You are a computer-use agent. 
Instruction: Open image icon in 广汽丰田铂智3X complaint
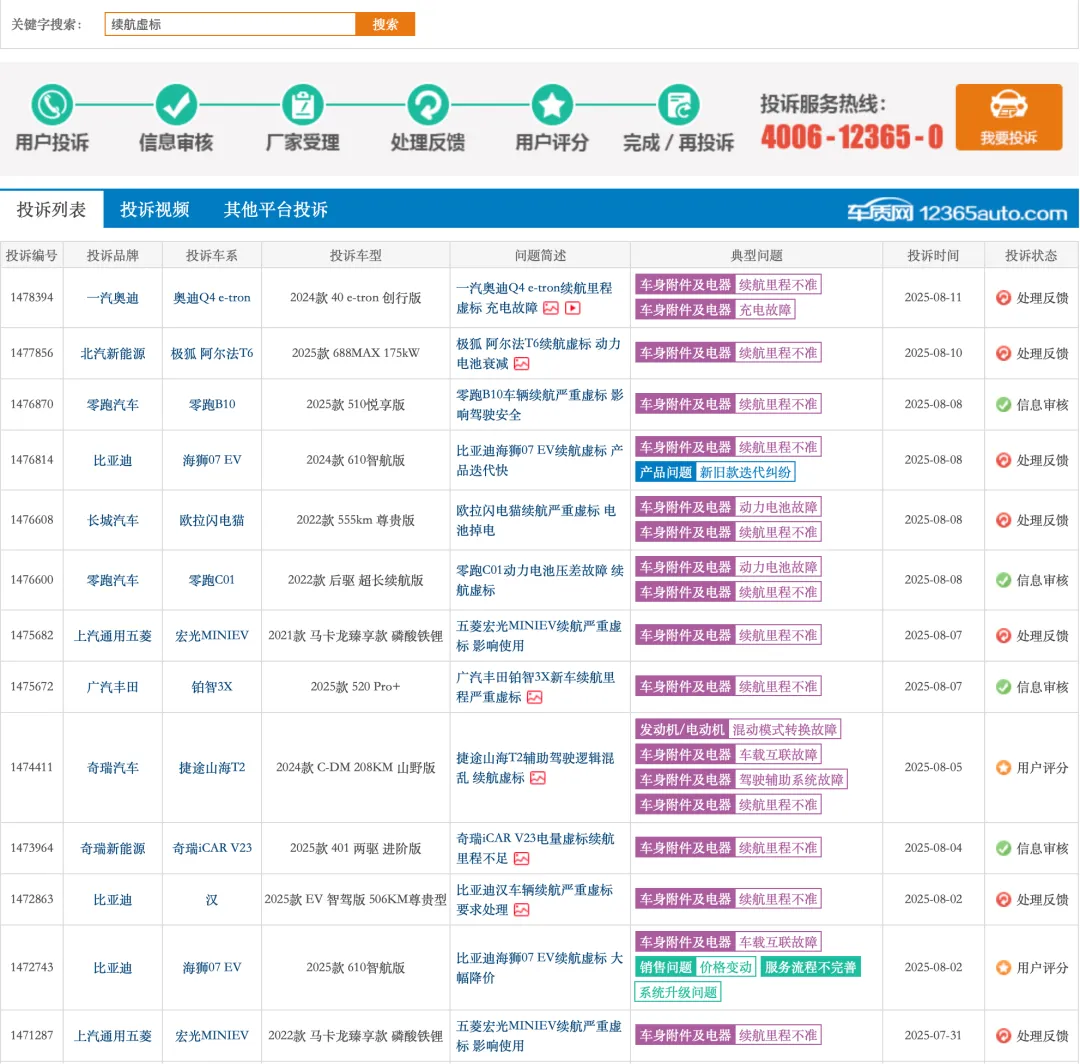coord(535,697)
